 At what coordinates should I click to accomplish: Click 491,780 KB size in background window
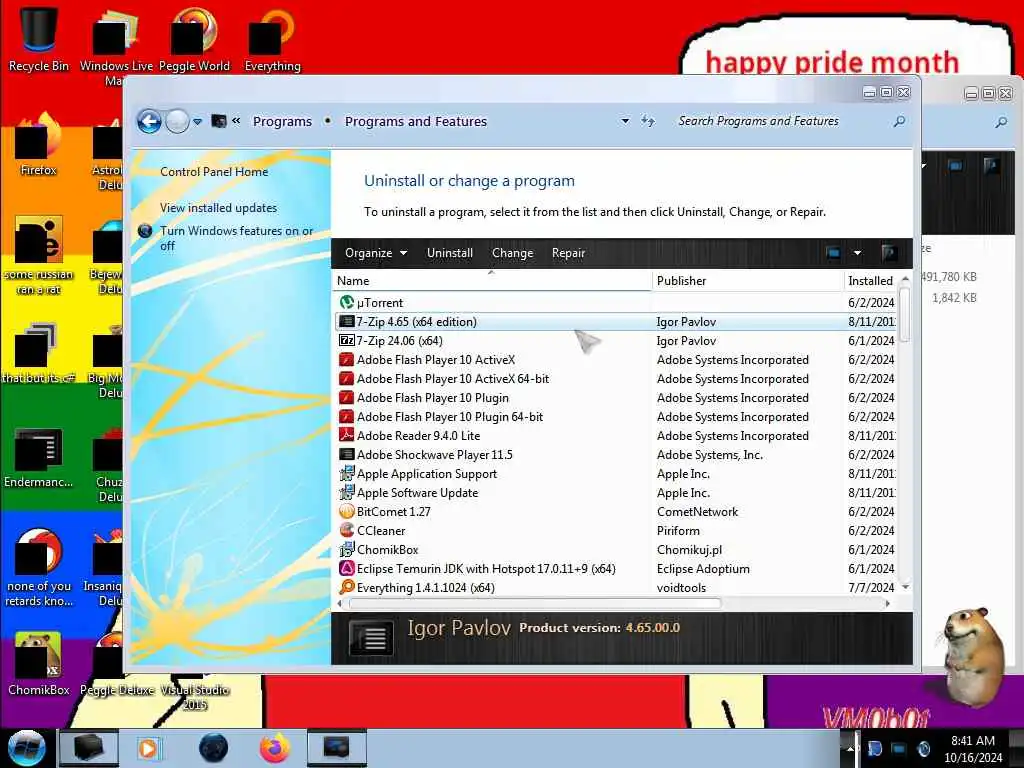pos(949,277)
